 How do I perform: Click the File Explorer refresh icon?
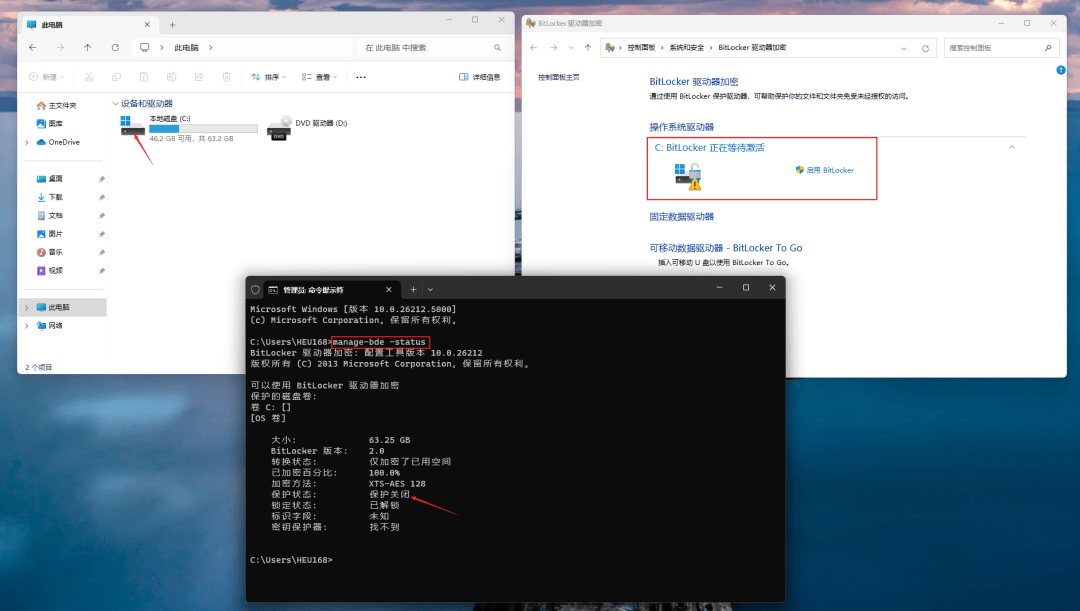coord(115,47)
